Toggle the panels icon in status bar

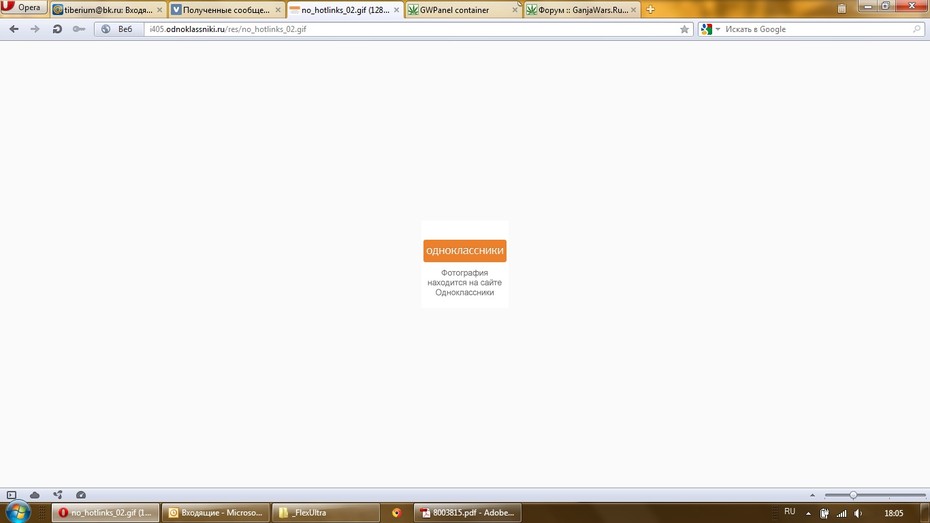tap(11, 495)
